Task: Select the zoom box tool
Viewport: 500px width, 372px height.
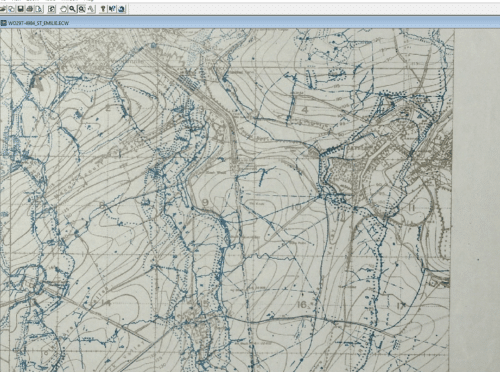Action: (x=82, y=9)
